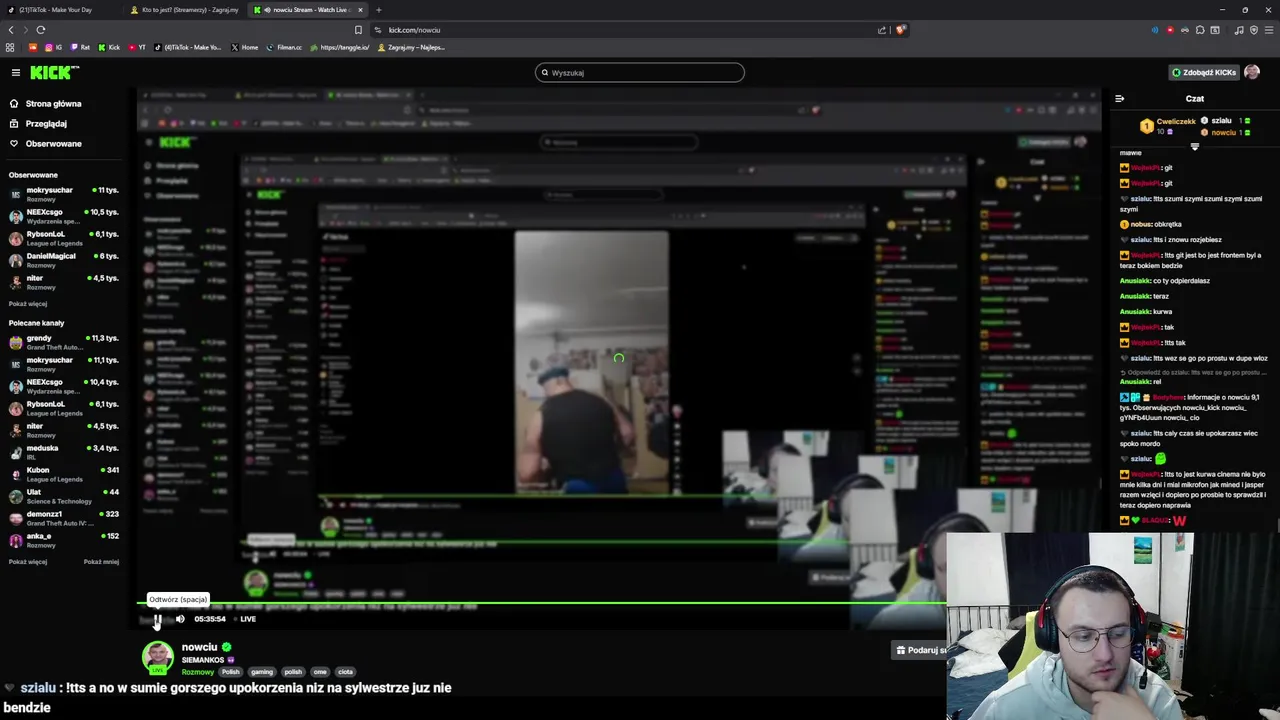Open Rat Twitch bookmark
Image resolution: width=1280 pixels, height=720 pixels.
[x=80, y=47]
